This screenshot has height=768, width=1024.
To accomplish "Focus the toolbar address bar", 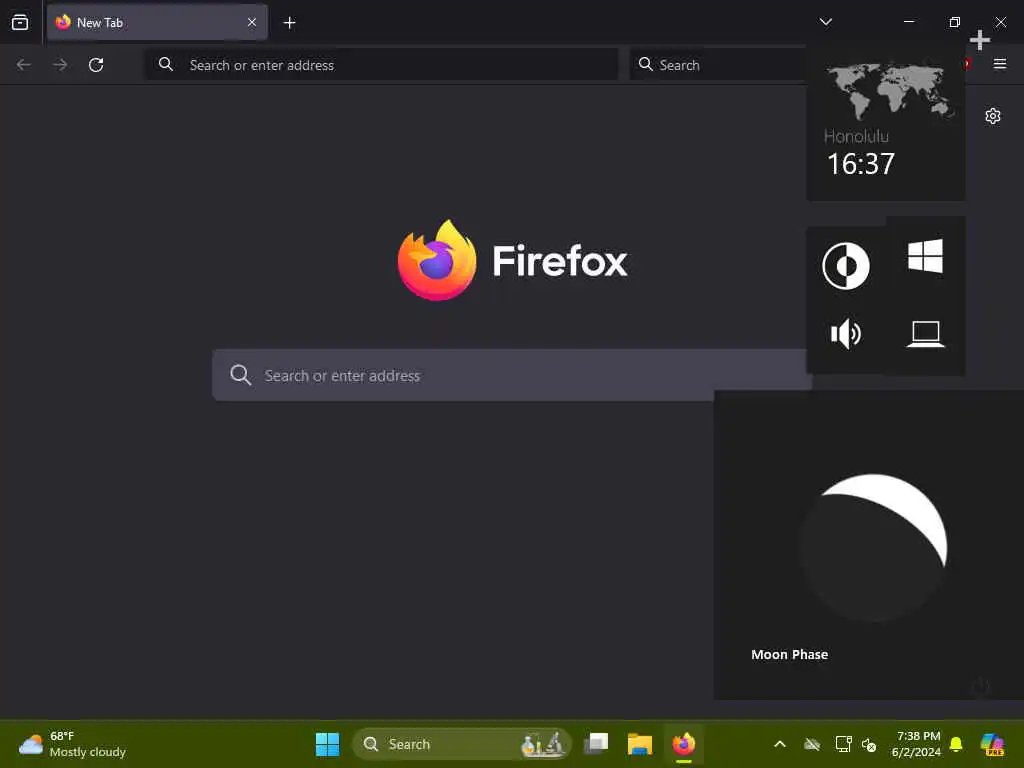I will tap(381, 65).
